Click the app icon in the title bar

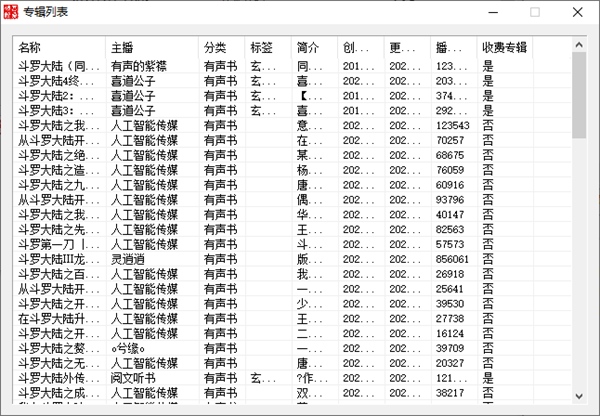pyautogui.click(x=11, y=12)
